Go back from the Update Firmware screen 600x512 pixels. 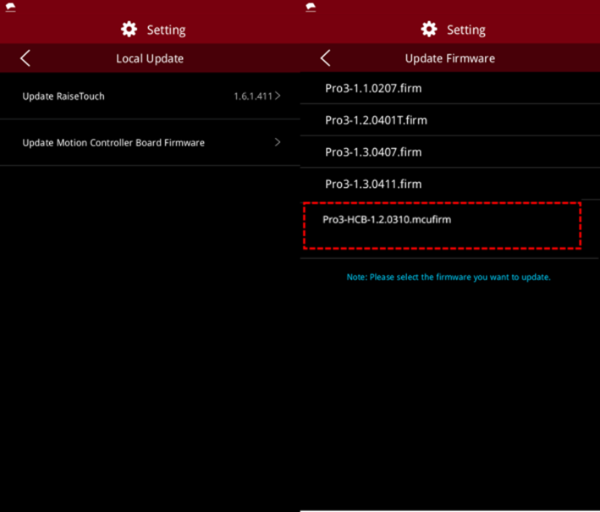[x=325, y=59]
